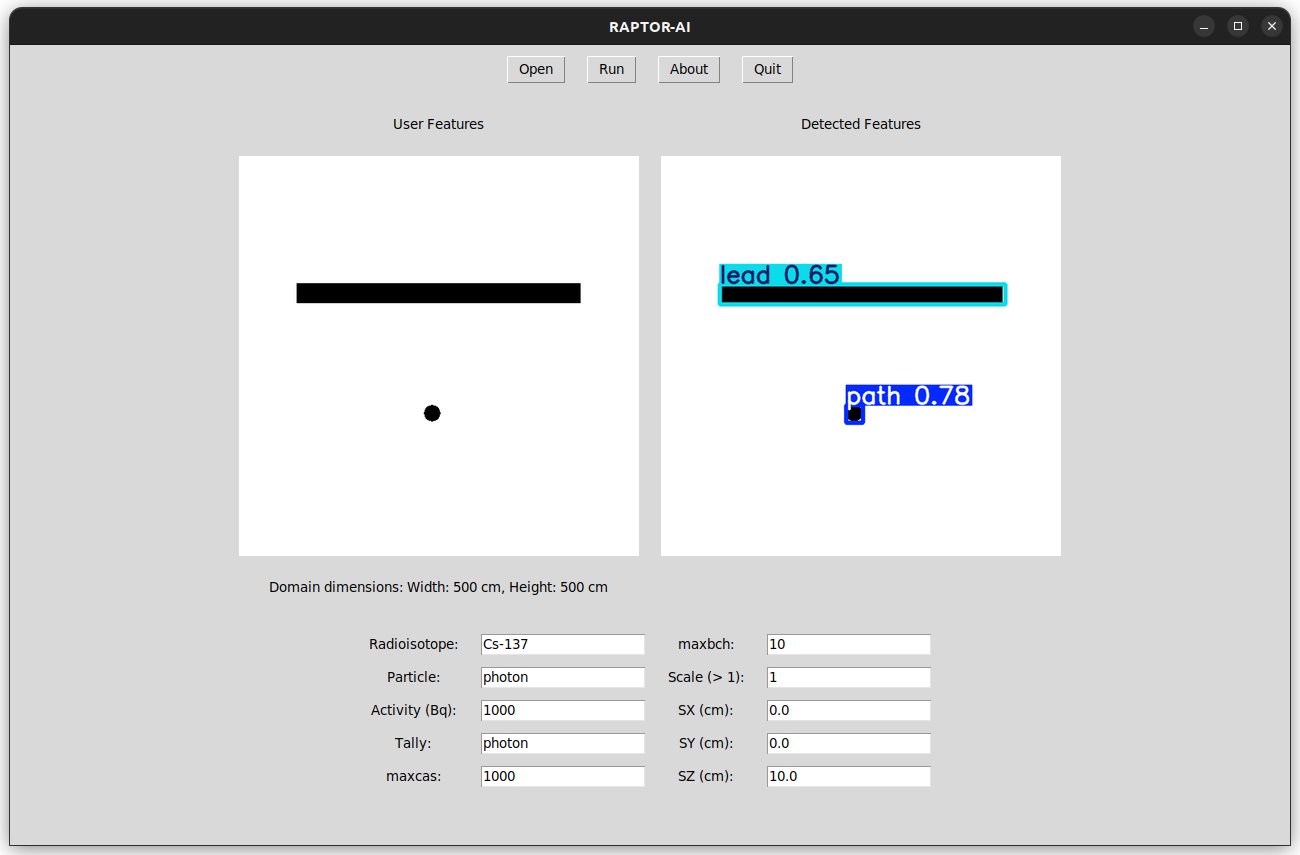Screen dimensions: 1300x855
Task: Maximize the RAPTOR-AI window
Action: (x=1238, y=27)
